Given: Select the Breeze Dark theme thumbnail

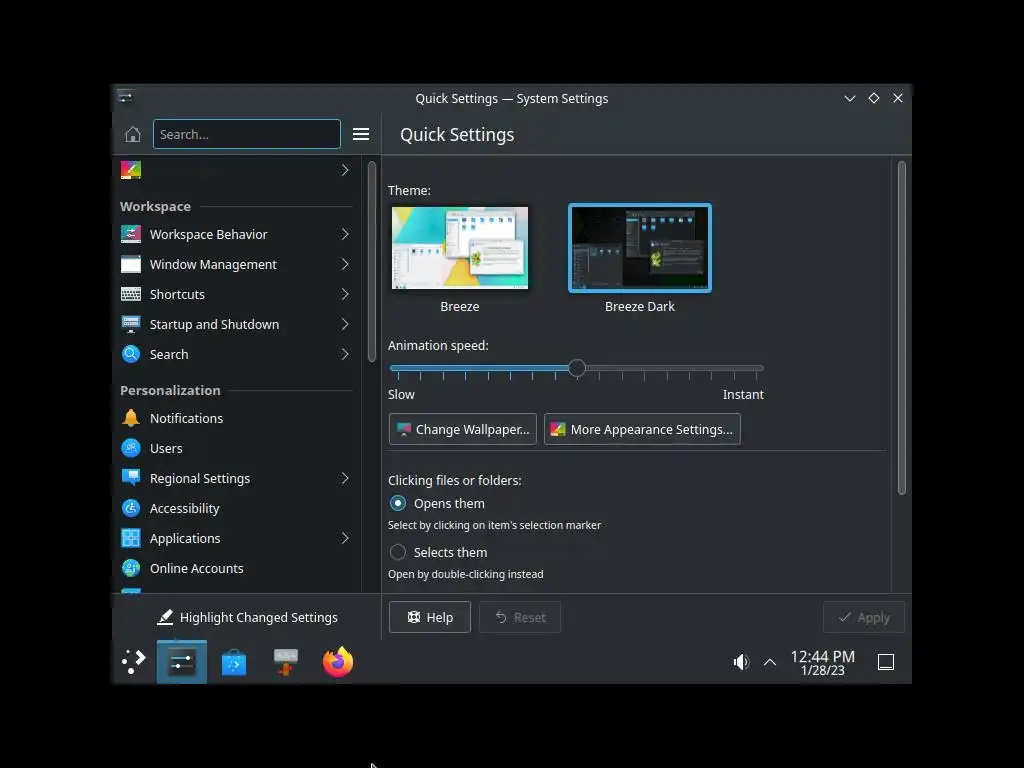Looking at the screenshot, I should [640, 248].
